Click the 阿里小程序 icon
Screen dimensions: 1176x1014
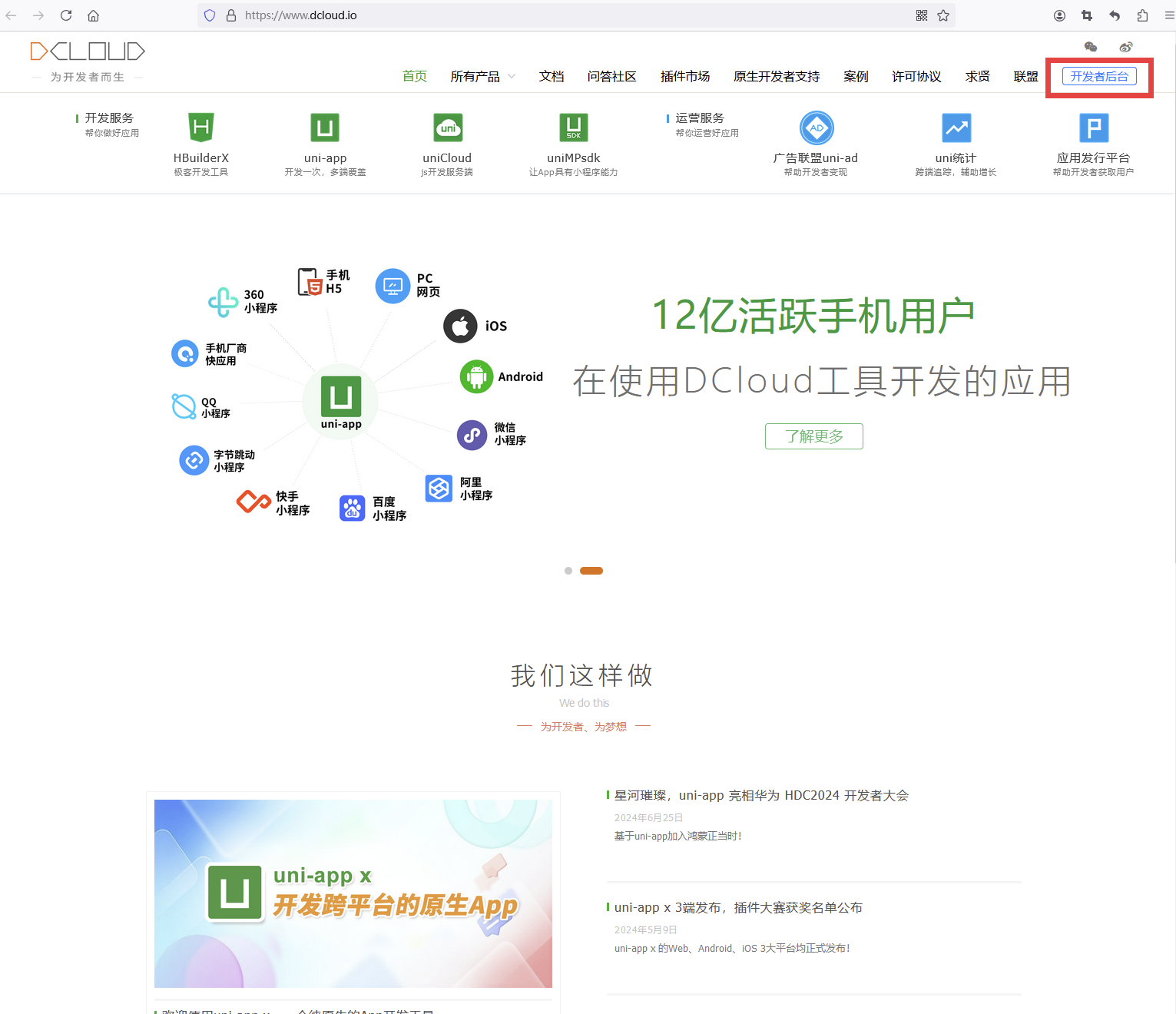pos(439,489)
